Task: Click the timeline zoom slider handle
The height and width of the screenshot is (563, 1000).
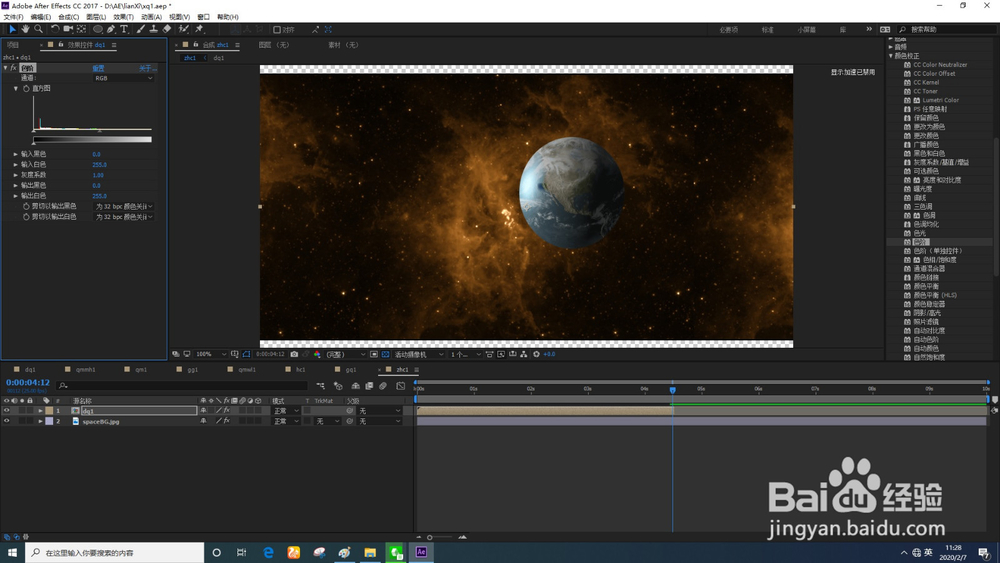Action: [x=430, y=537]
